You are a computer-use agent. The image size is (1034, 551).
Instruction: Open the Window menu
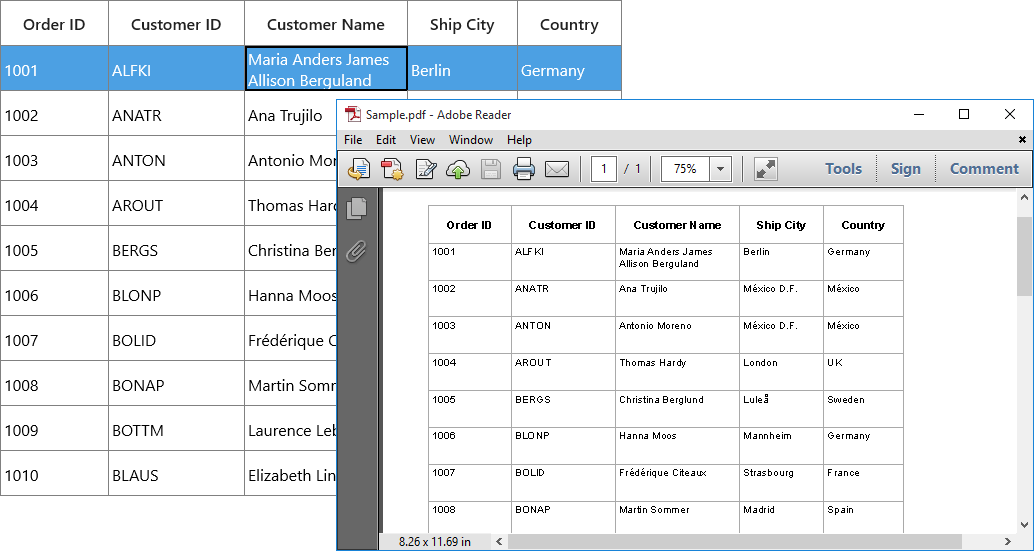coord(471,140)
